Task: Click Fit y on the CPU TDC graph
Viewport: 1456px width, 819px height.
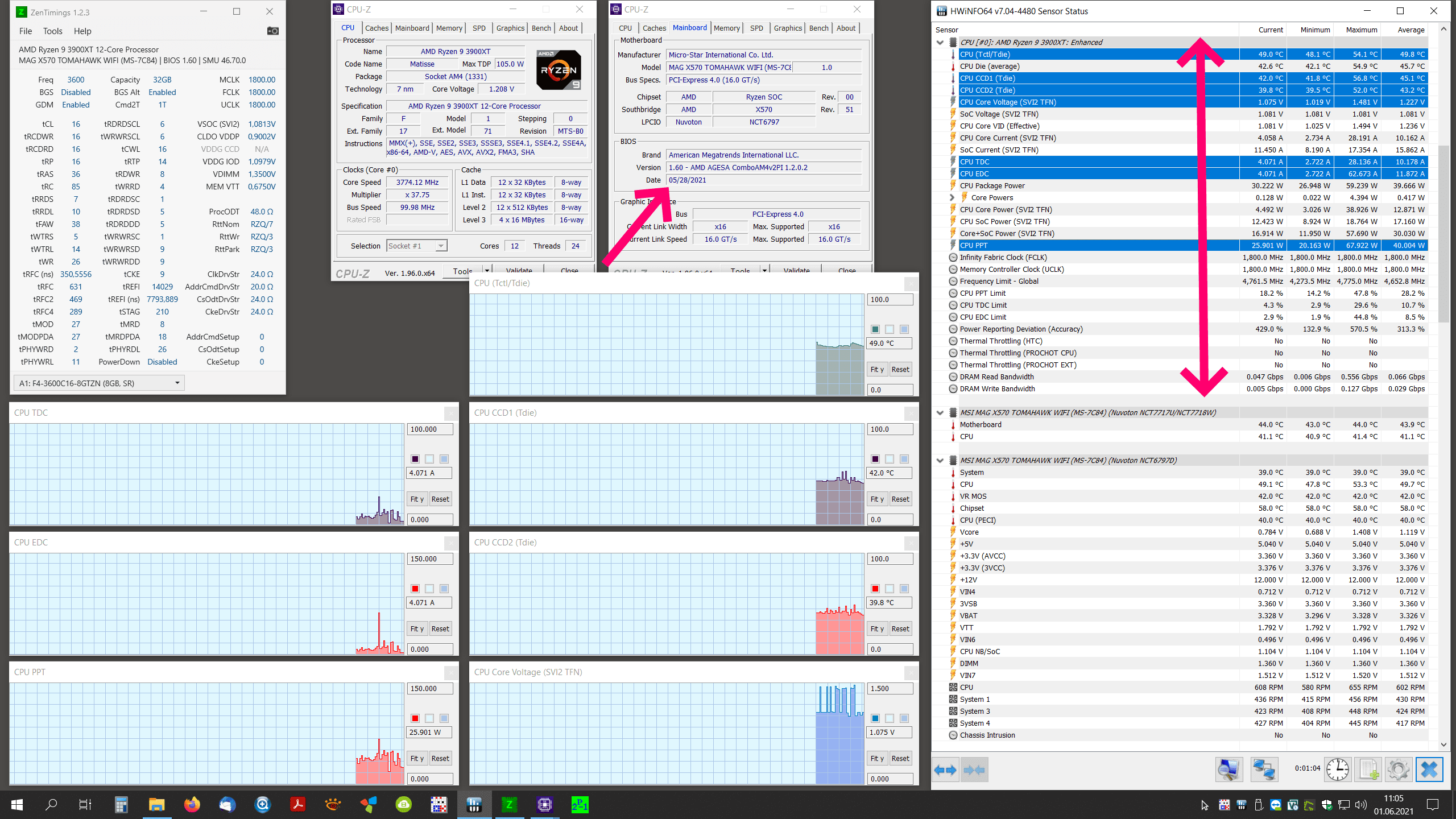Action: [417, 499]
